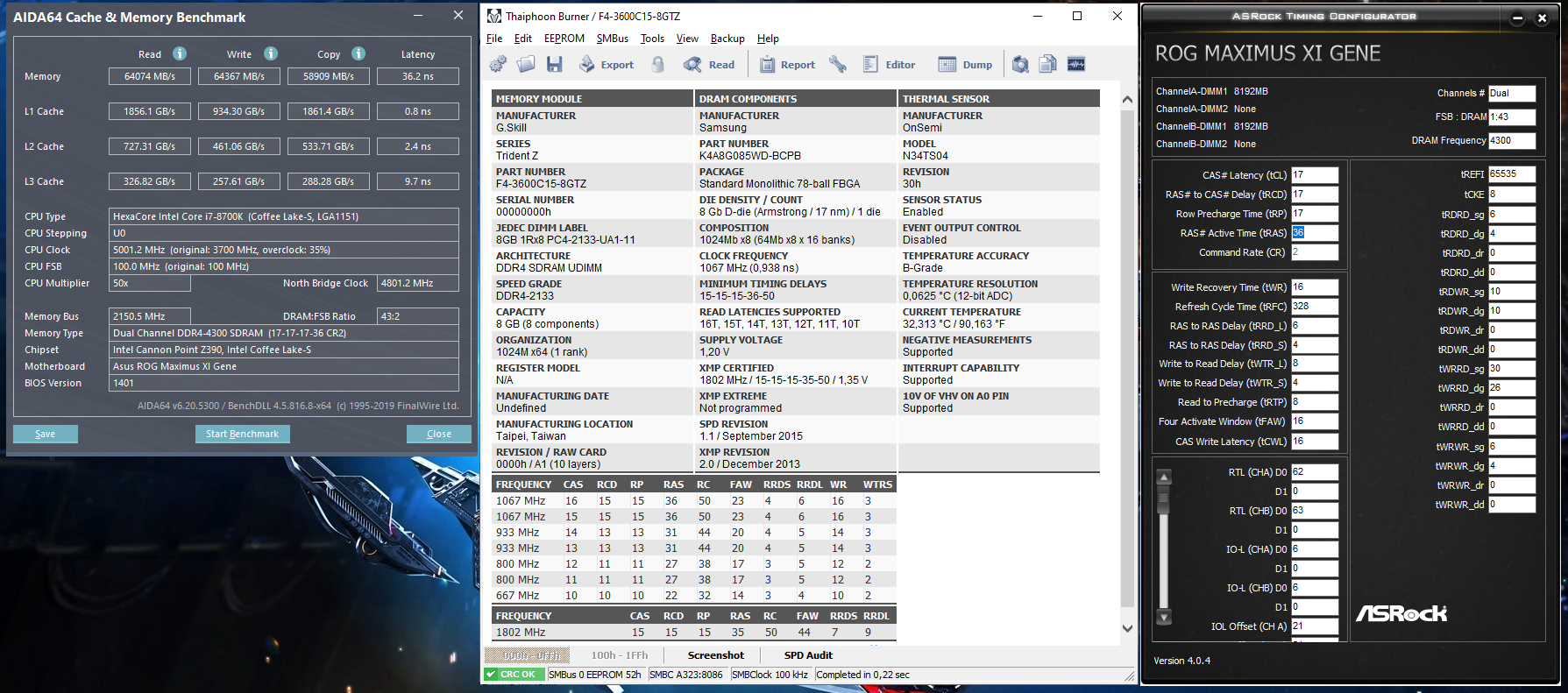Viewport: 1568px width, 693px height.
Task: Click the ASRock Timing Configurator slider thumb
Action: pyautogui.click(x=1164, y=499)
